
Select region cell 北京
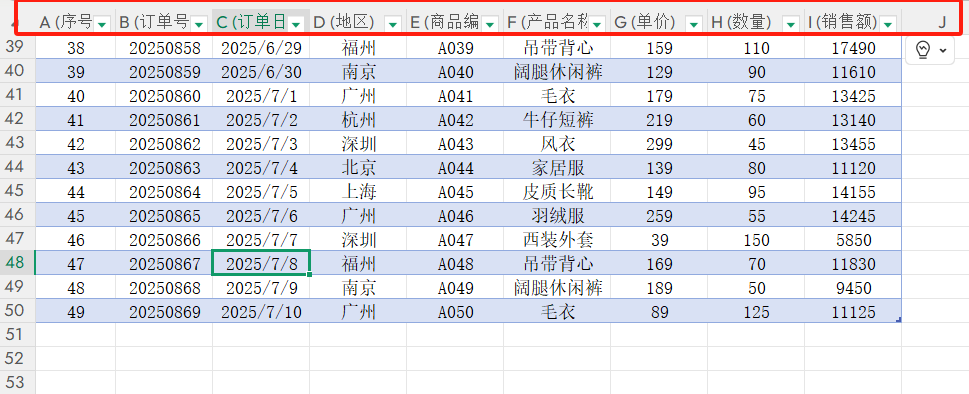358,168
